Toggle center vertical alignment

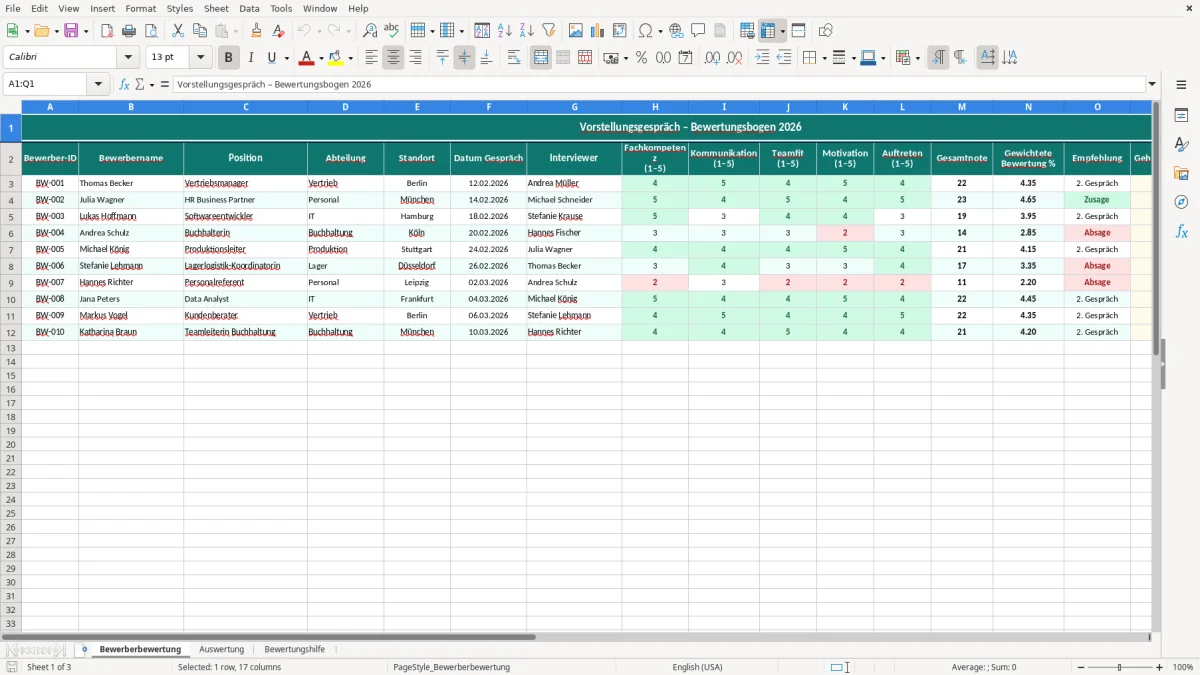[464, 58]
